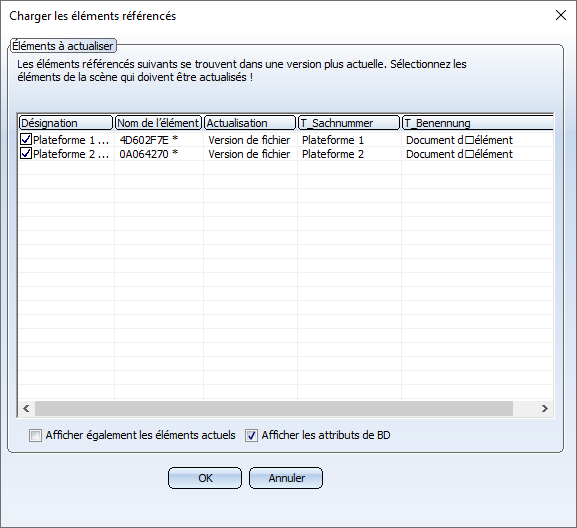Image resolution: width=577 pixels, height=528 pixels.
Task: Sort by Nom de l'élément column header
Action: tap(159, 123)
